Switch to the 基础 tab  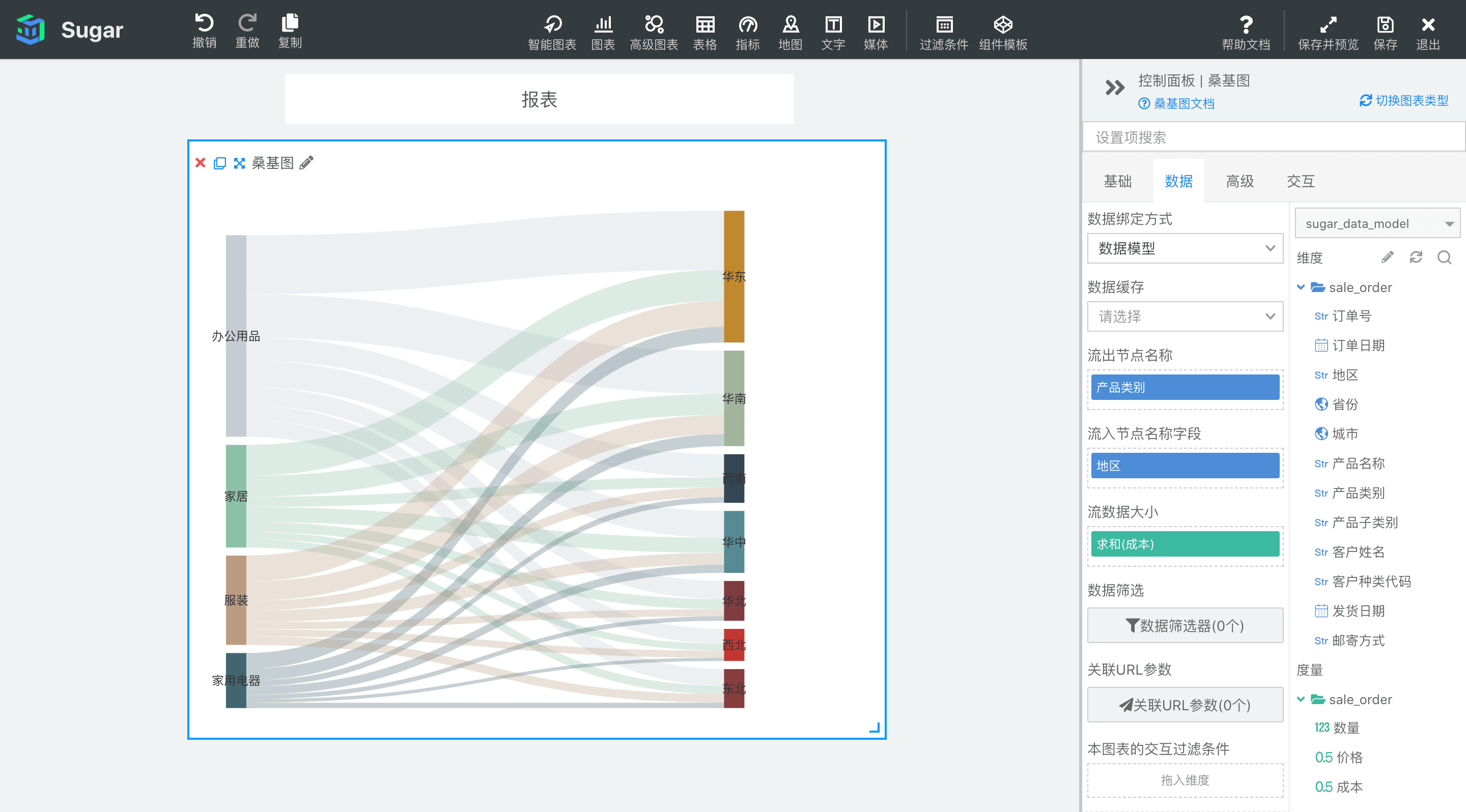pos(1117,182)
